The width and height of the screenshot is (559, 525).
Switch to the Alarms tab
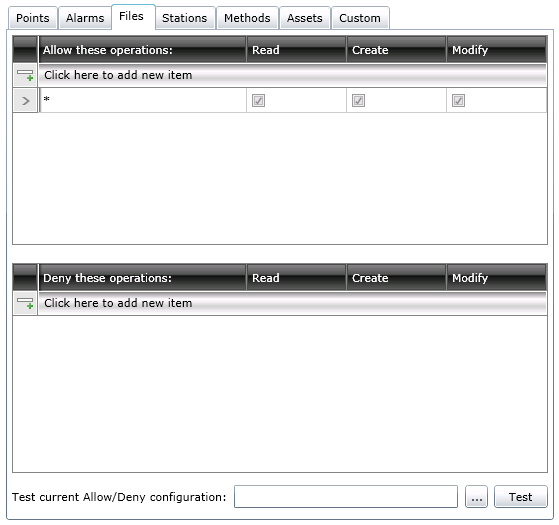(85, 18)
